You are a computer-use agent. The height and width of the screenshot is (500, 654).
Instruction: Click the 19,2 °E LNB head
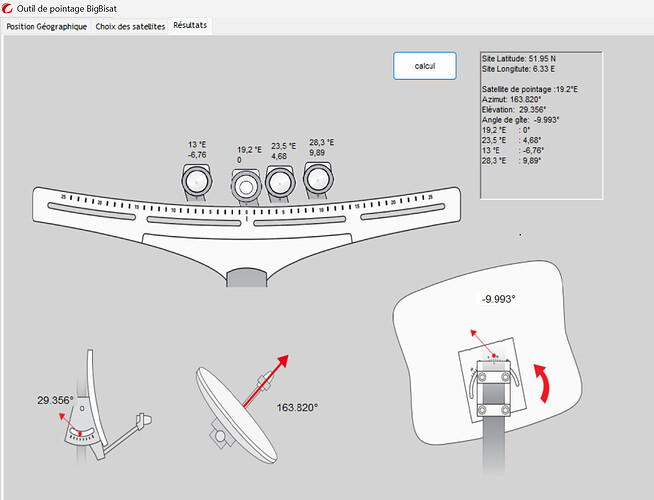pyautogui.click(x=246, y=188)
